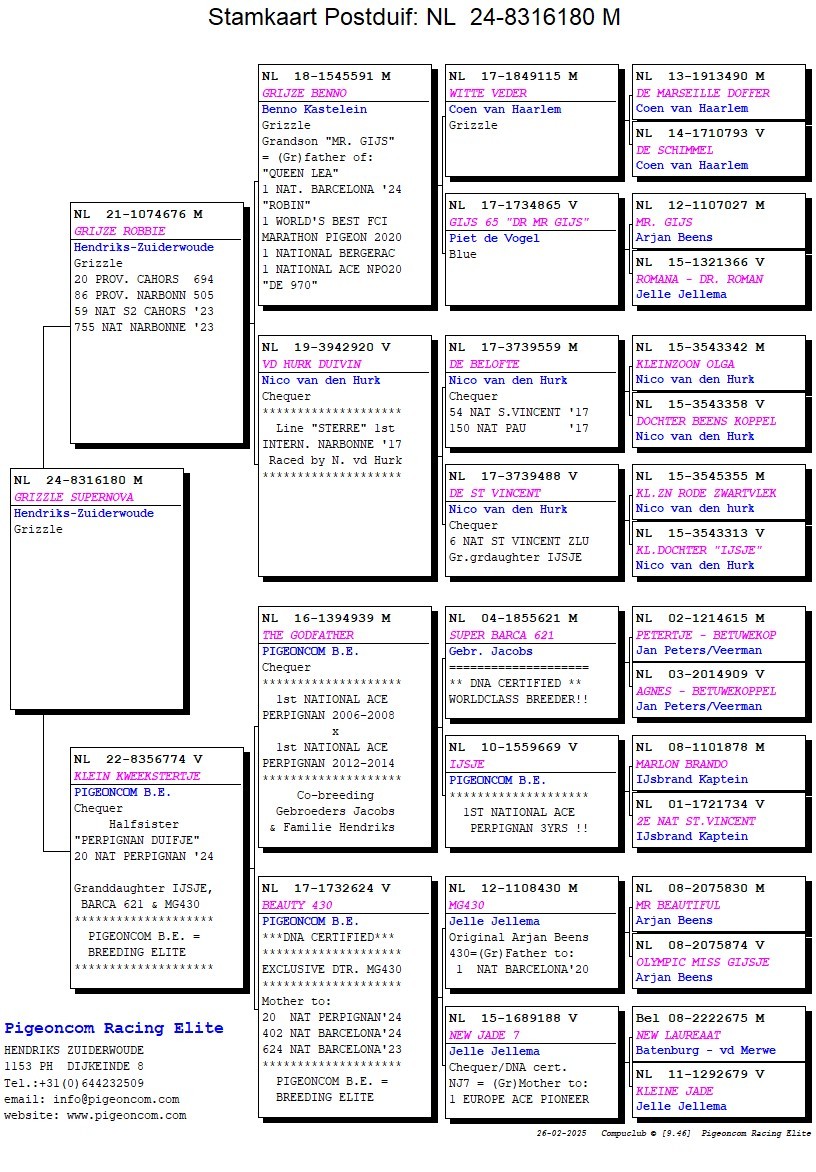Click the MG430 pigeon name
The width and height of the screenshot is (816, 1172).
point(467,905)
